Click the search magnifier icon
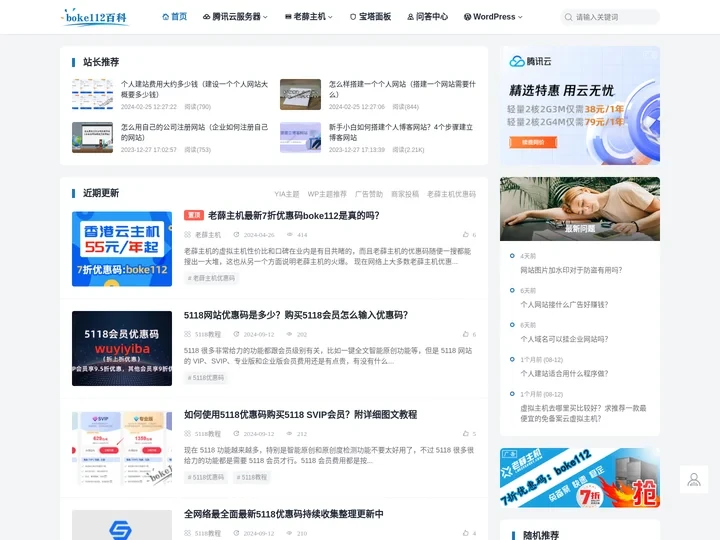This screenshot has width=720, height=540. 568,17
